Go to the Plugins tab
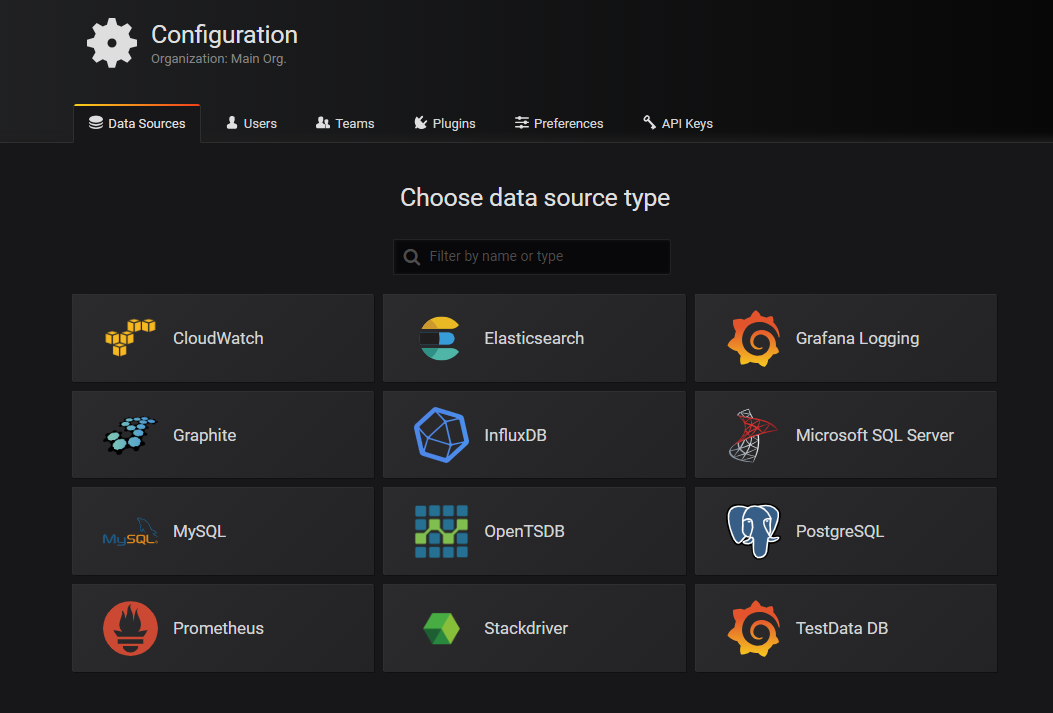Image resolution: width=1053 pixels, height=713 pixels. click(x=444, y=124)
